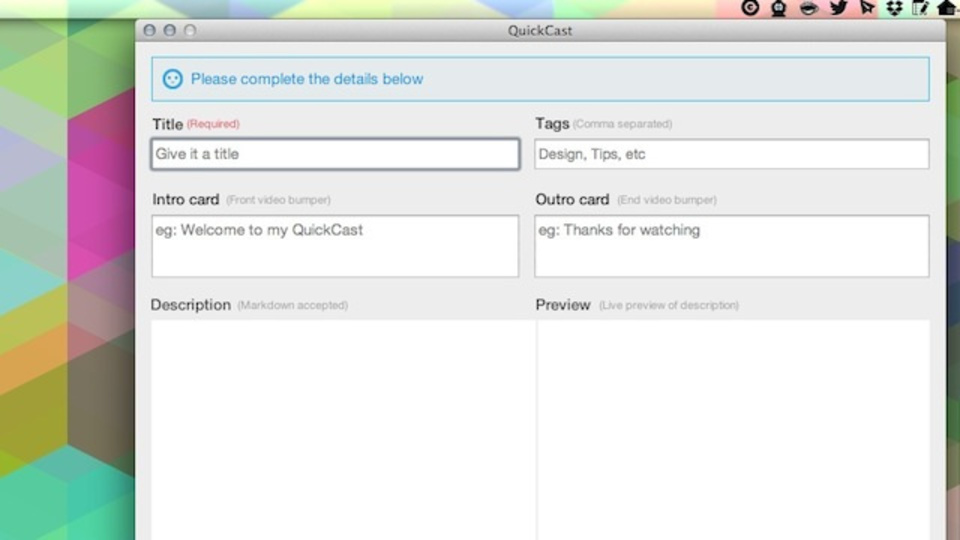Click the house icon in menu bar

(x=947, y=7)
